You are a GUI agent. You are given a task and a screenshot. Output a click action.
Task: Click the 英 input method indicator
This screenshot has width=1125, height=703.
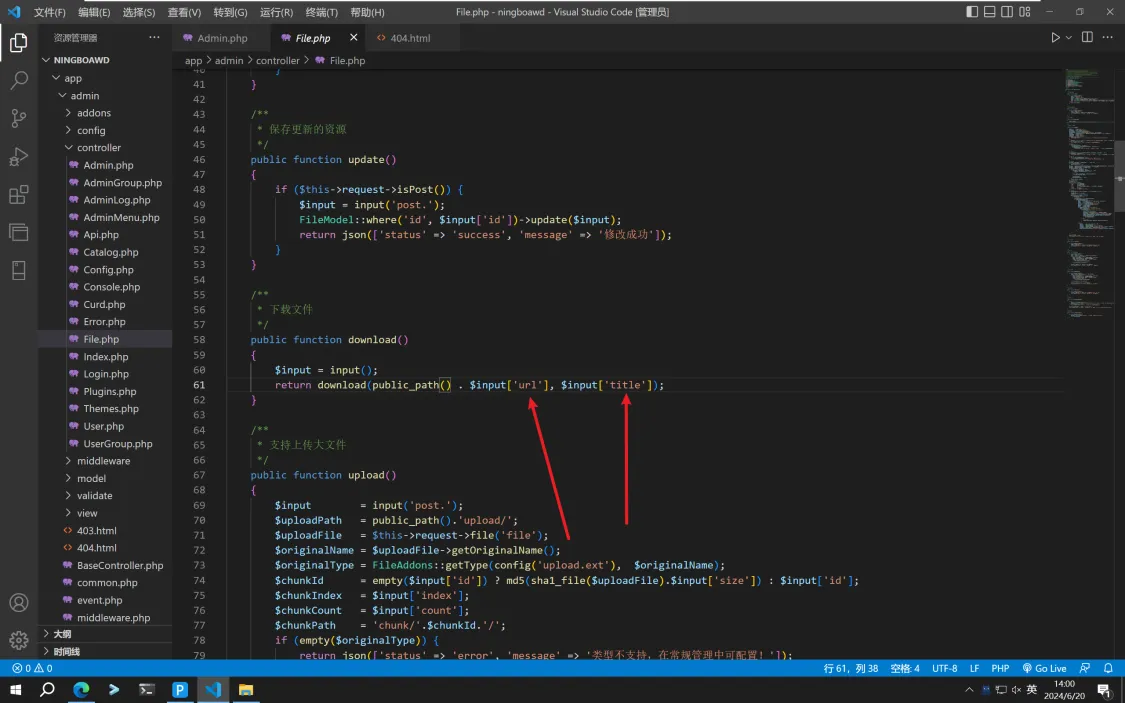1032,690
